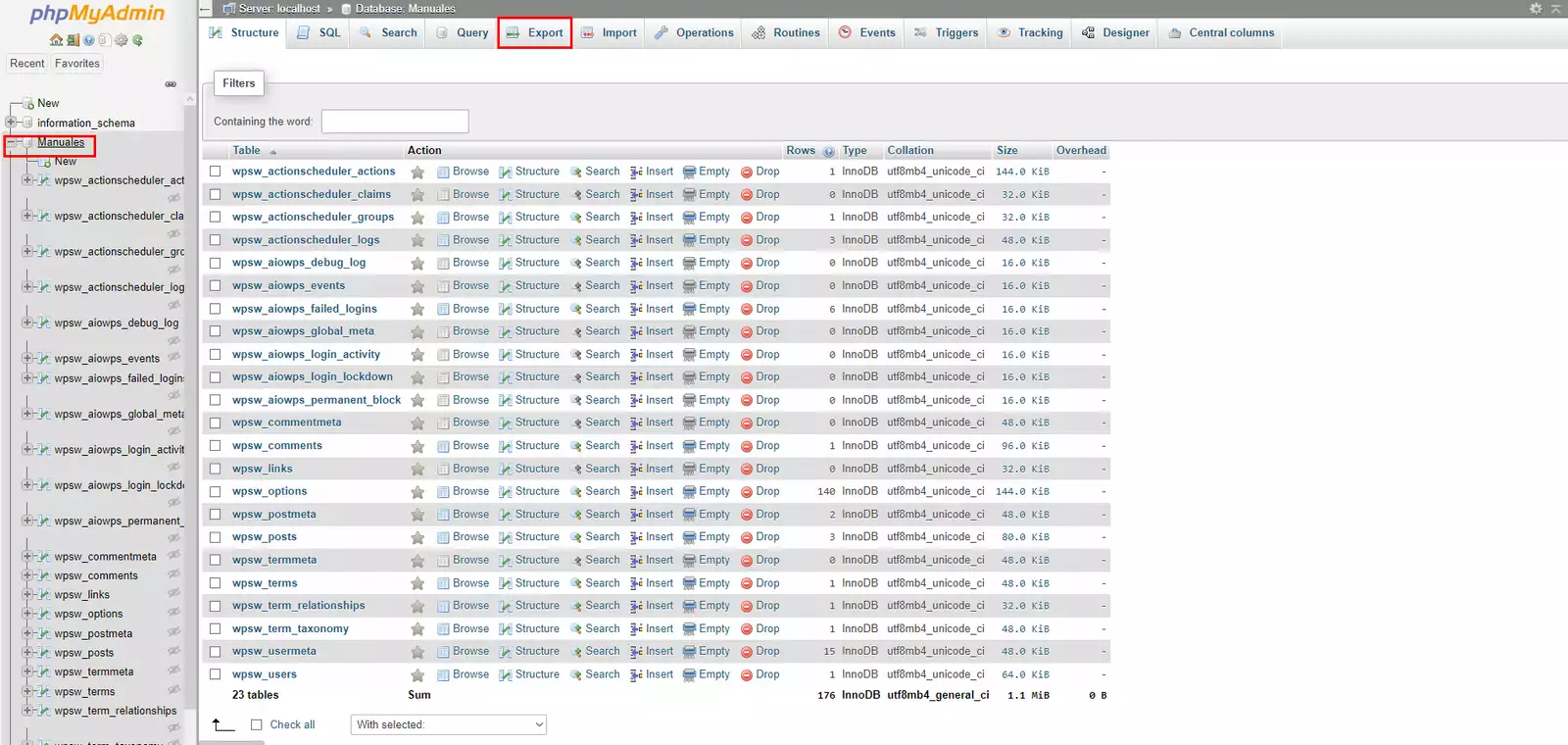Tick the checkbox for wpsw_users table
This screenshot has height=745, width=1568.
pyautogui.click(x=216, y=674)
